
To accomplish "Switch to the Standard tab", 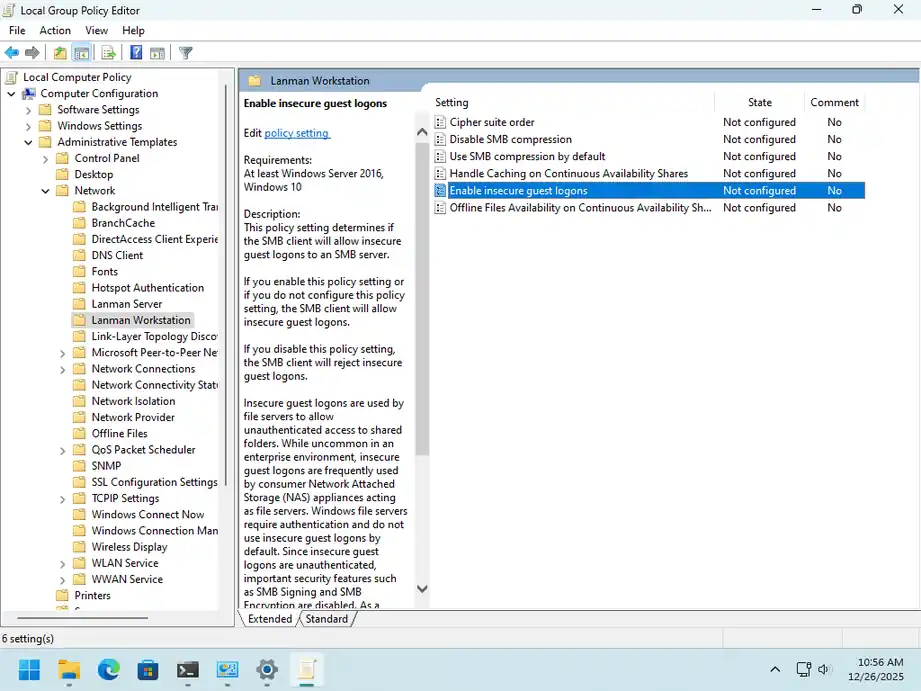I will coord(327,619).
